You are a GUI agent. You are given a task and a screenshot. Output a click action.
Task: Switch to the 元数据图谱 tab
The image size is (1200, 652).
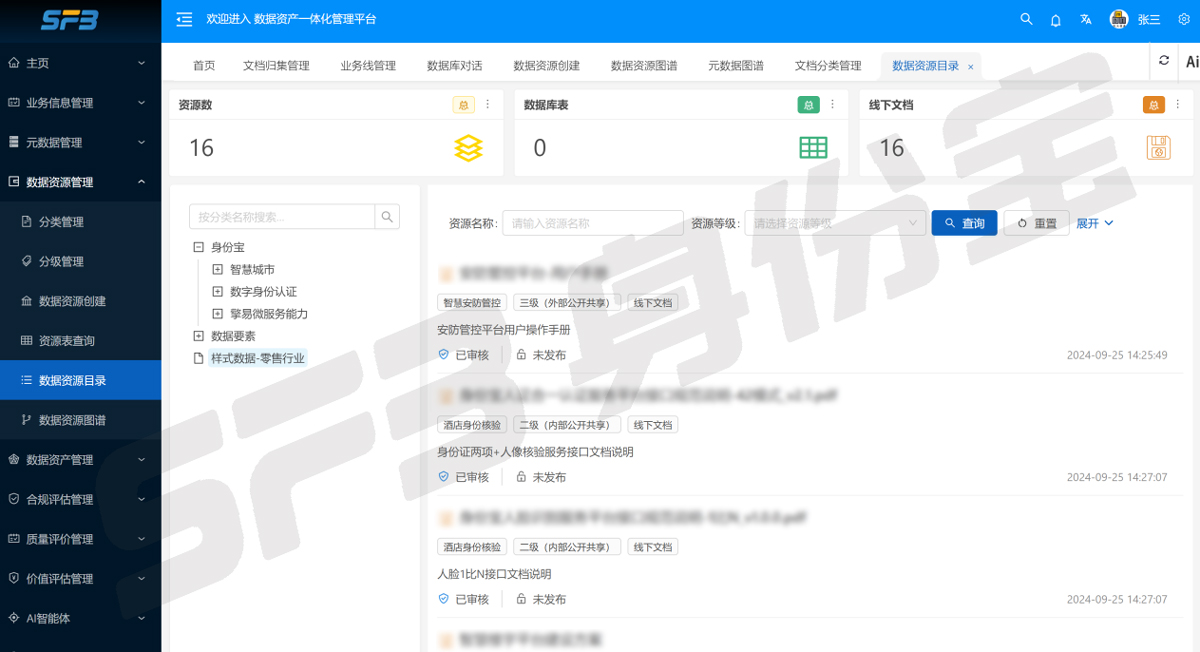[736, 66]
